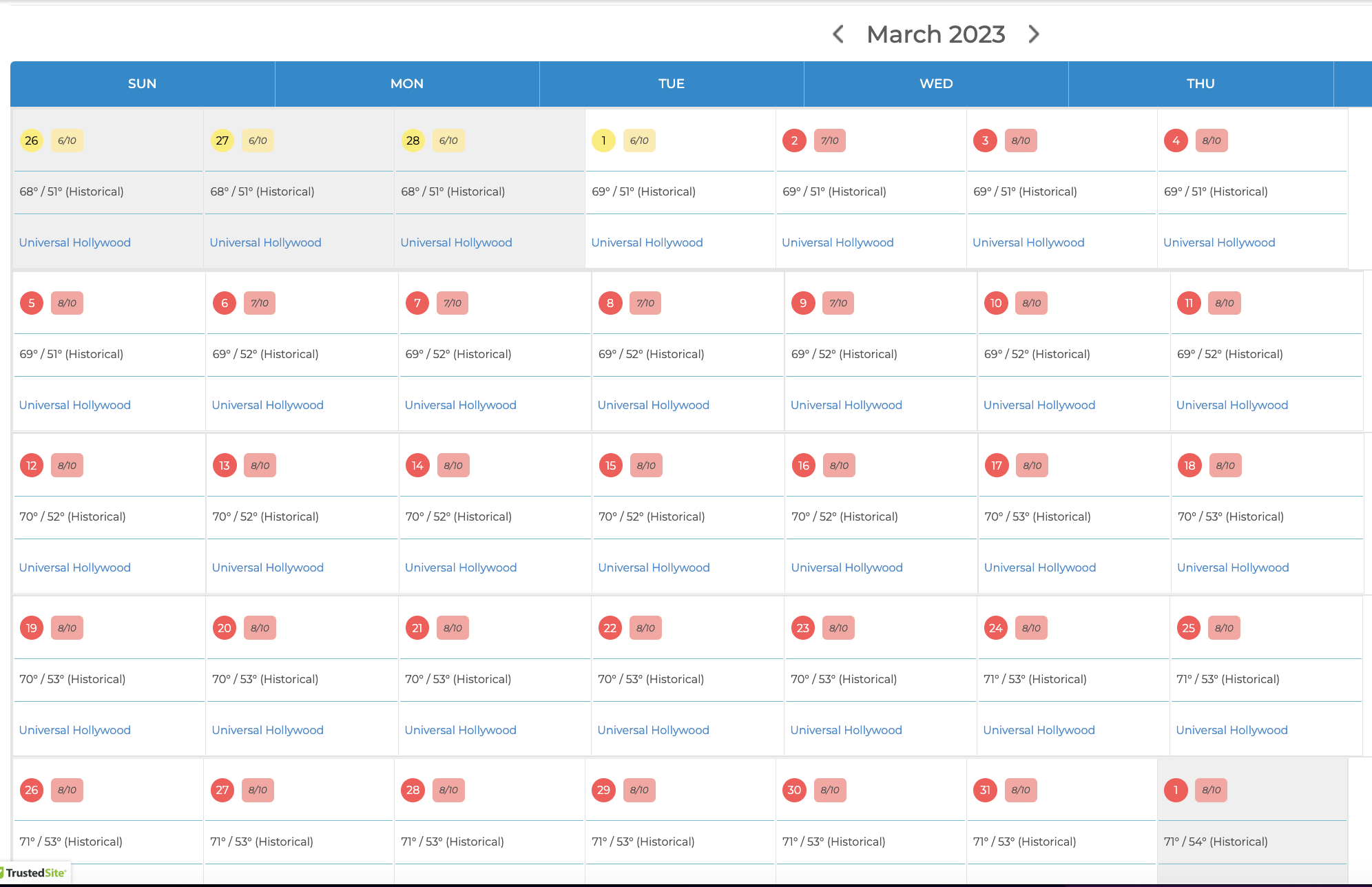Click the 8/10 crowd badge for March 20
The image size is (1372, 887).
[x=260, y=628]
